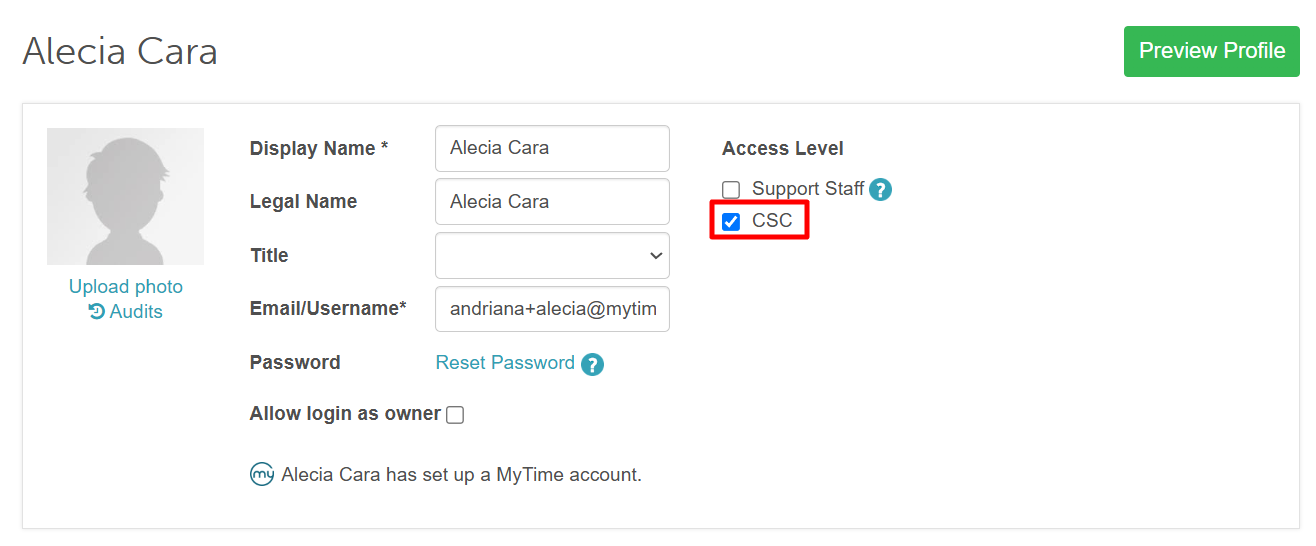Open the Audits link text
Screen dimensions: 1316x546
tap(136, 311)
